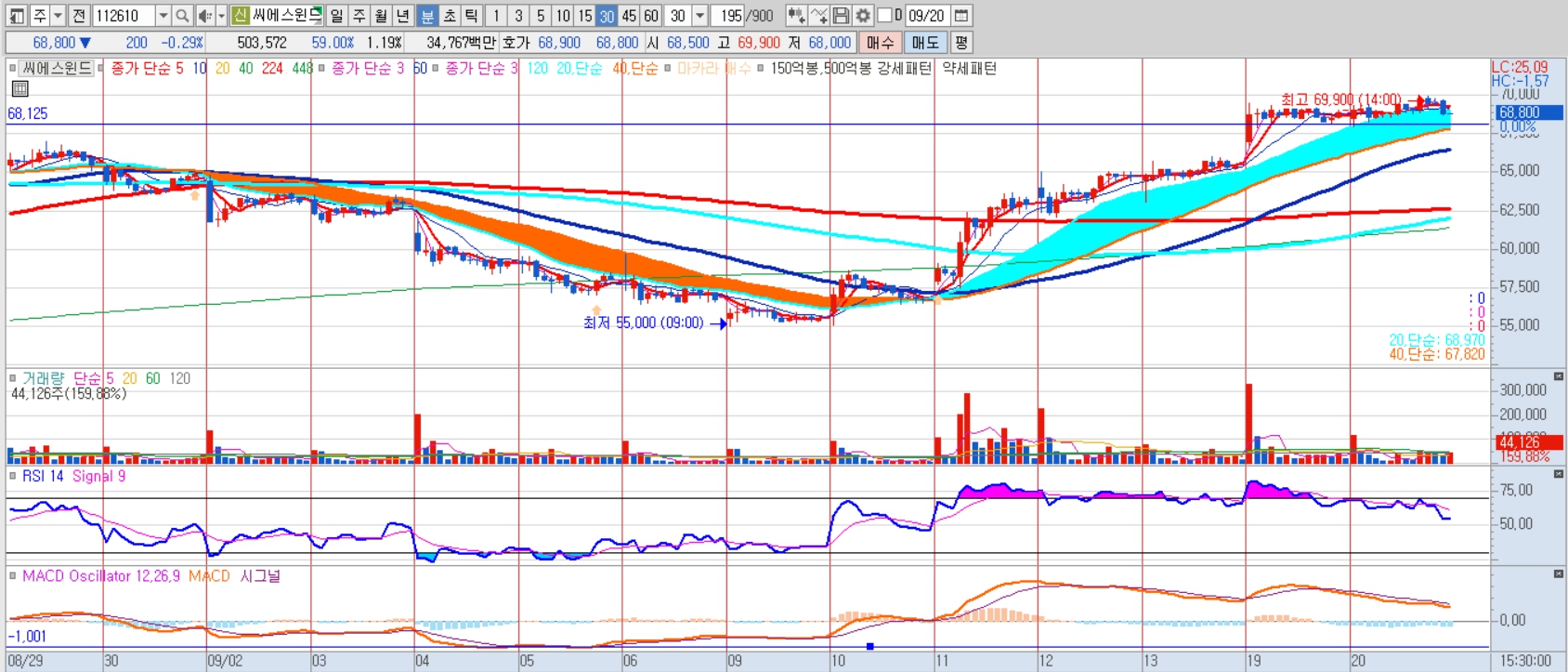
Task: Expand the speaker options dropdown arrow
Action: [221, 16]
